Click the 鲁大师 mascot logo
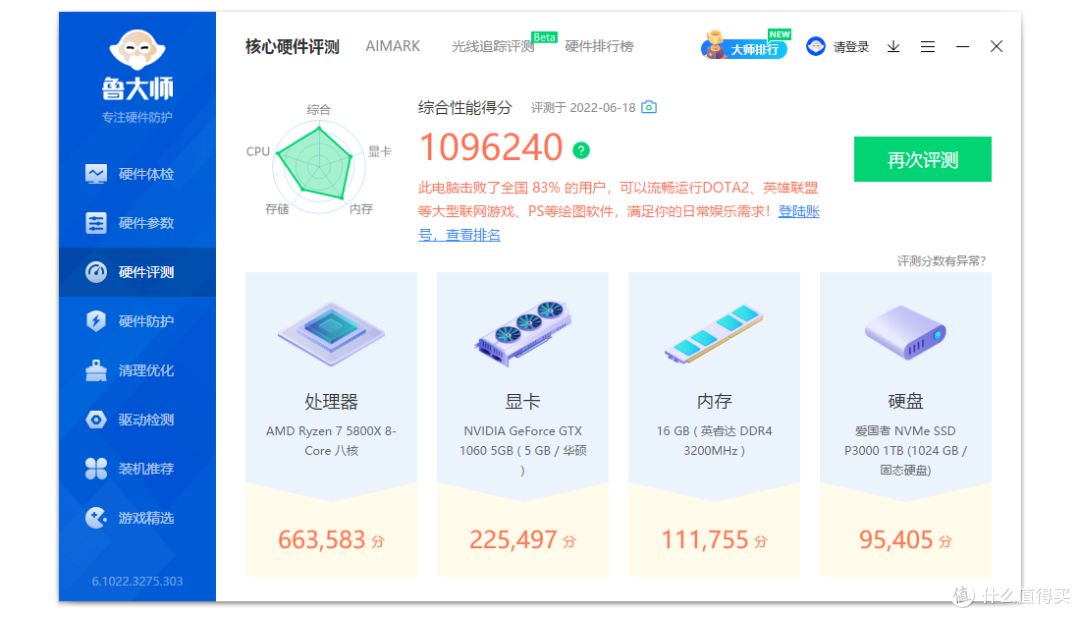This screenshot has height=618, width=1080. (137, 50)
